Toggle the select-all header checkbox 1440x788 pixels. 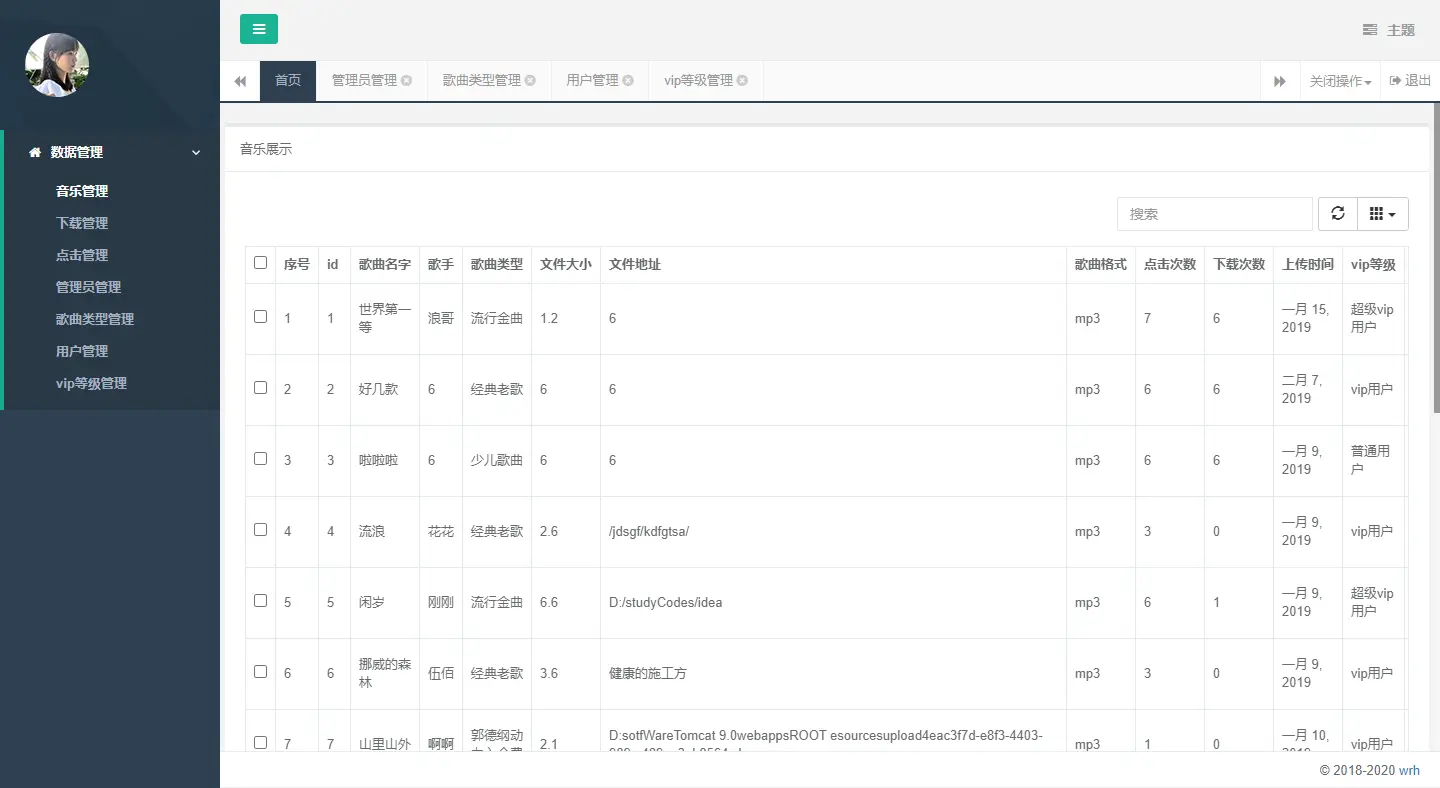point(260,263)
